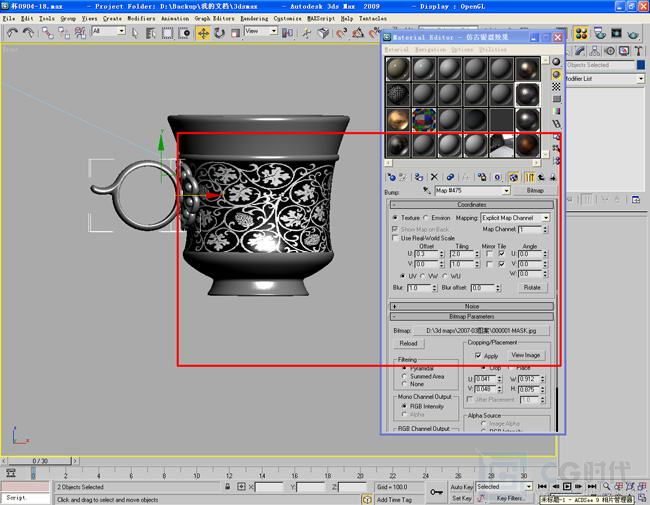This screenshot has height=505, width=650.
Task: Click the Rotate button in Coordinates
Action: (532, 287)
